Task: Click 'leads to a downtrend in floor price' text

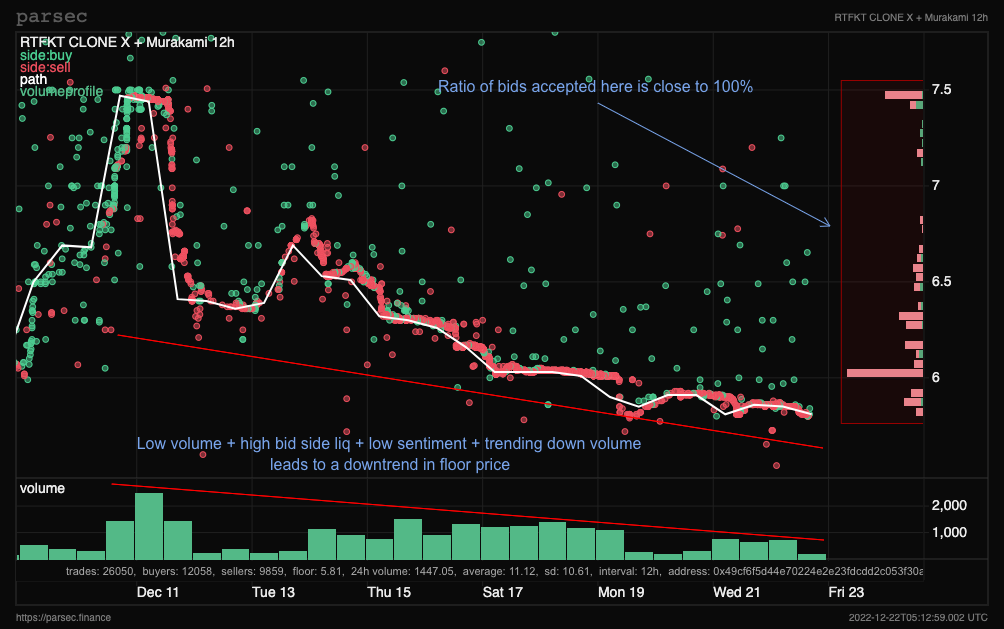Action: point(389,464)
